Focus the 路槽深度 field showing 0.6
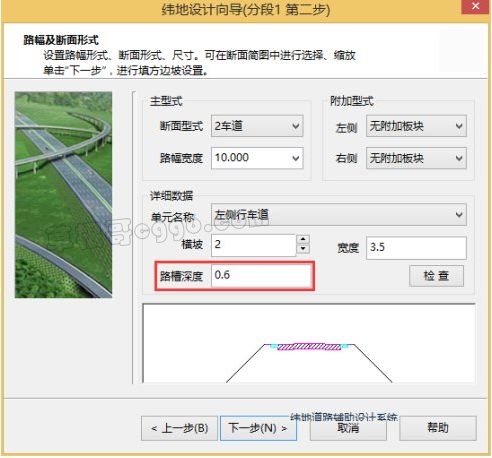This screenshot has height=458, width=492. [261, 275]
